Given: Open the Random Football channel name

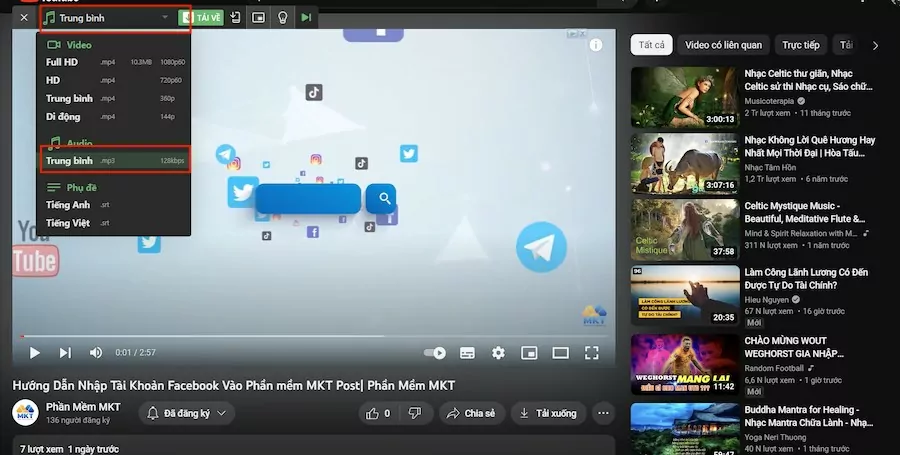Looking at the screenshot, I should coord(774,368).
